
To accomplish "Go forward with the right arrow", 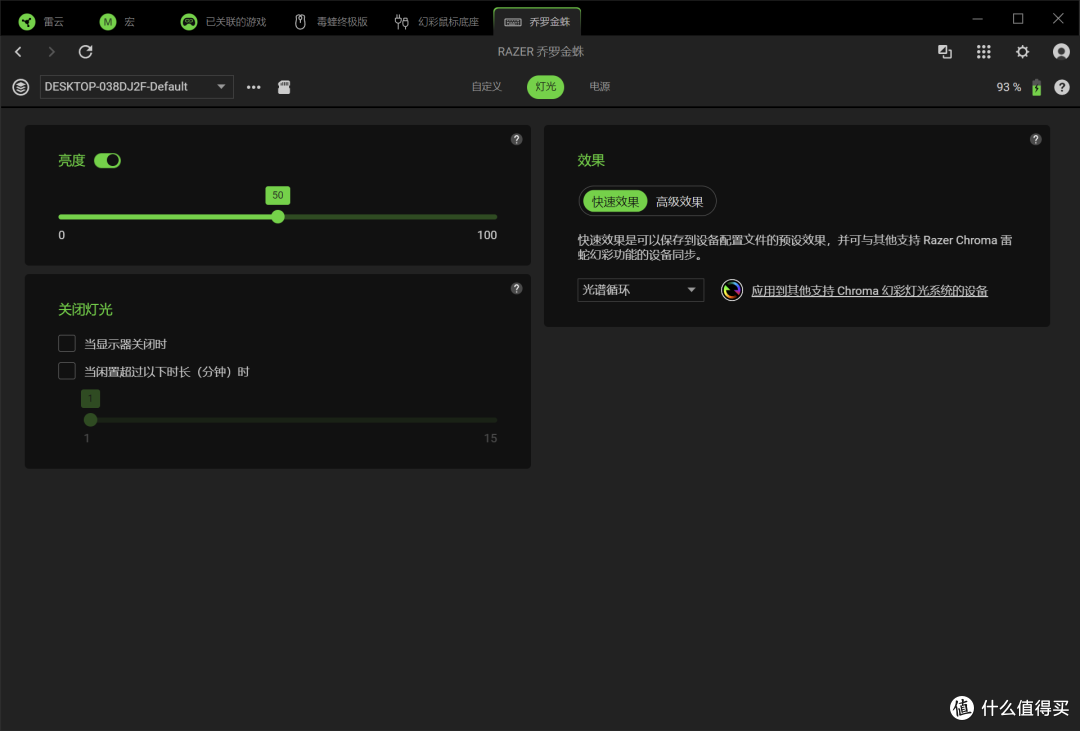I will pos(52,52).
